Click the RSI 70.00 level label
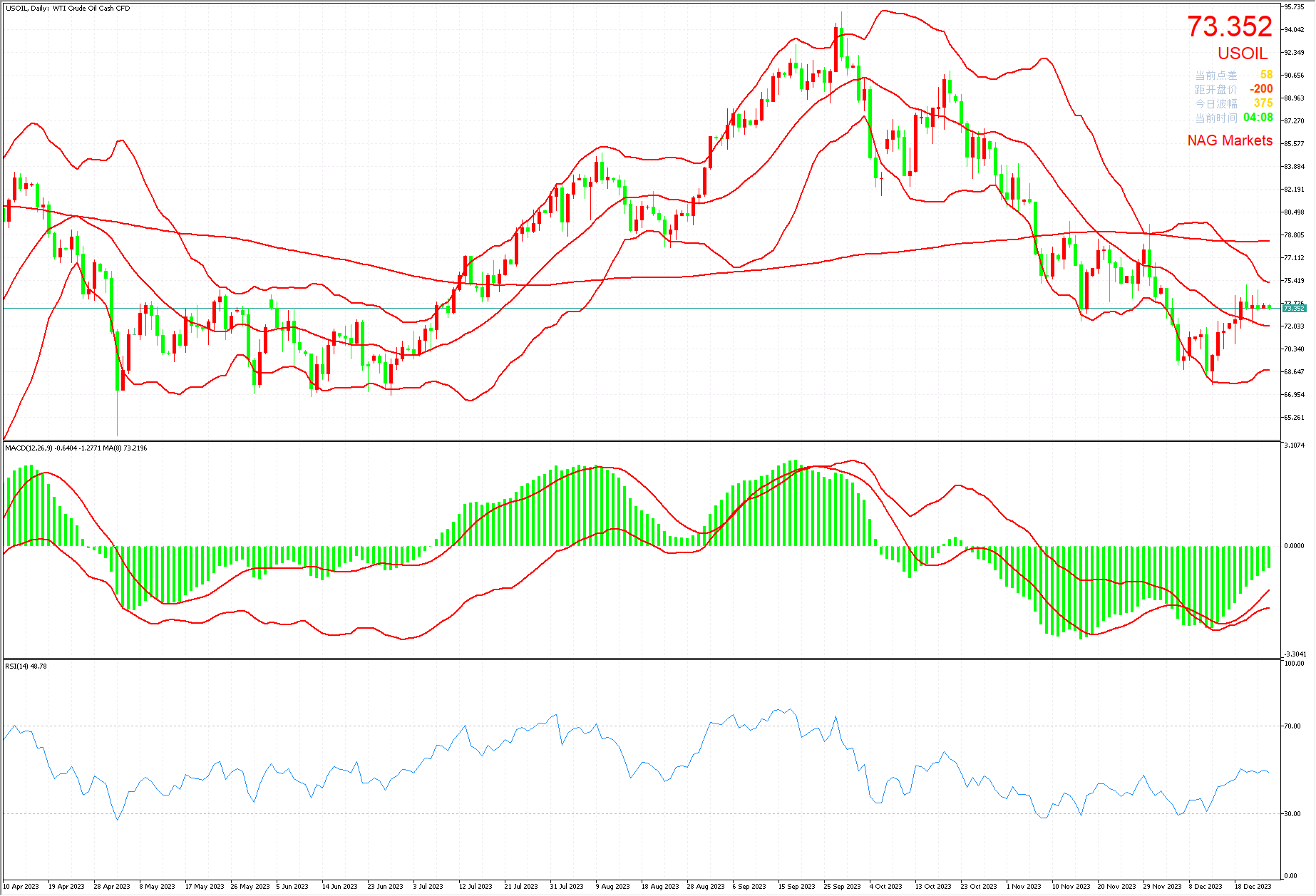The image size is (1316, 896). pyautogui.click(x=1292, y=726)
